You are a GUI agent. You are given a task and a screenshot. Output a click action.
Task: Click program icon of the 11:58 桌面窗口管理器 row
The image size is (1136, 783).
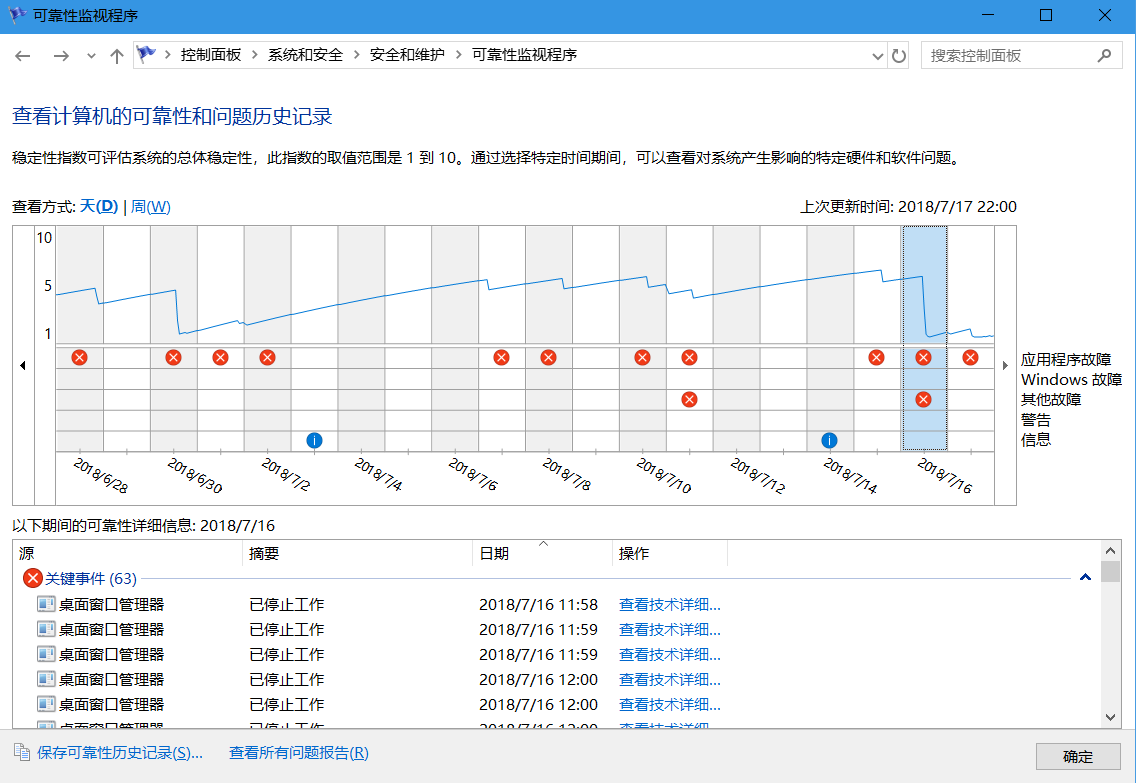coord(46,604)
